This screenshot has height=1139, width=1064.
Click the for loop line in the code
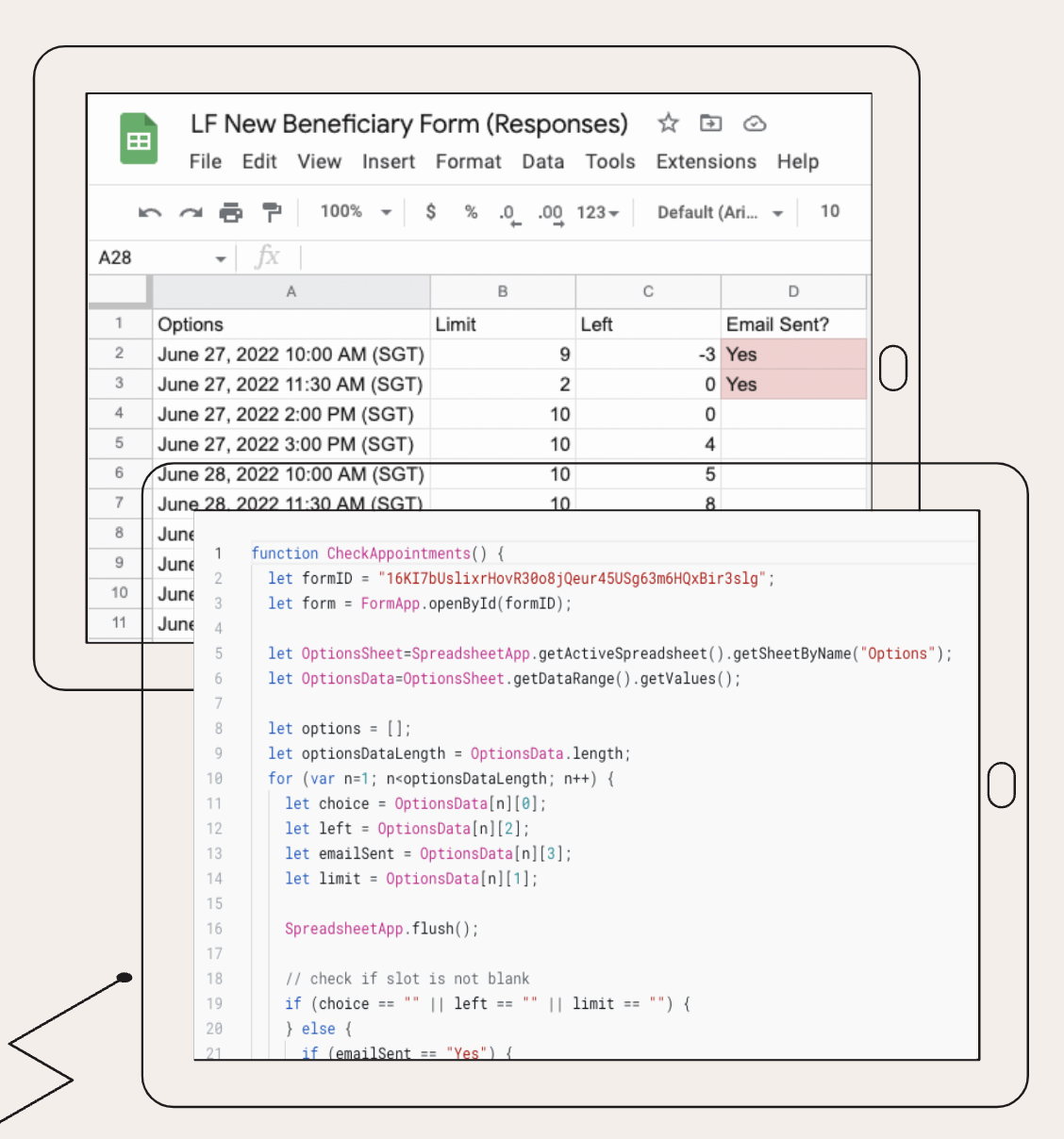click(441, 779)
